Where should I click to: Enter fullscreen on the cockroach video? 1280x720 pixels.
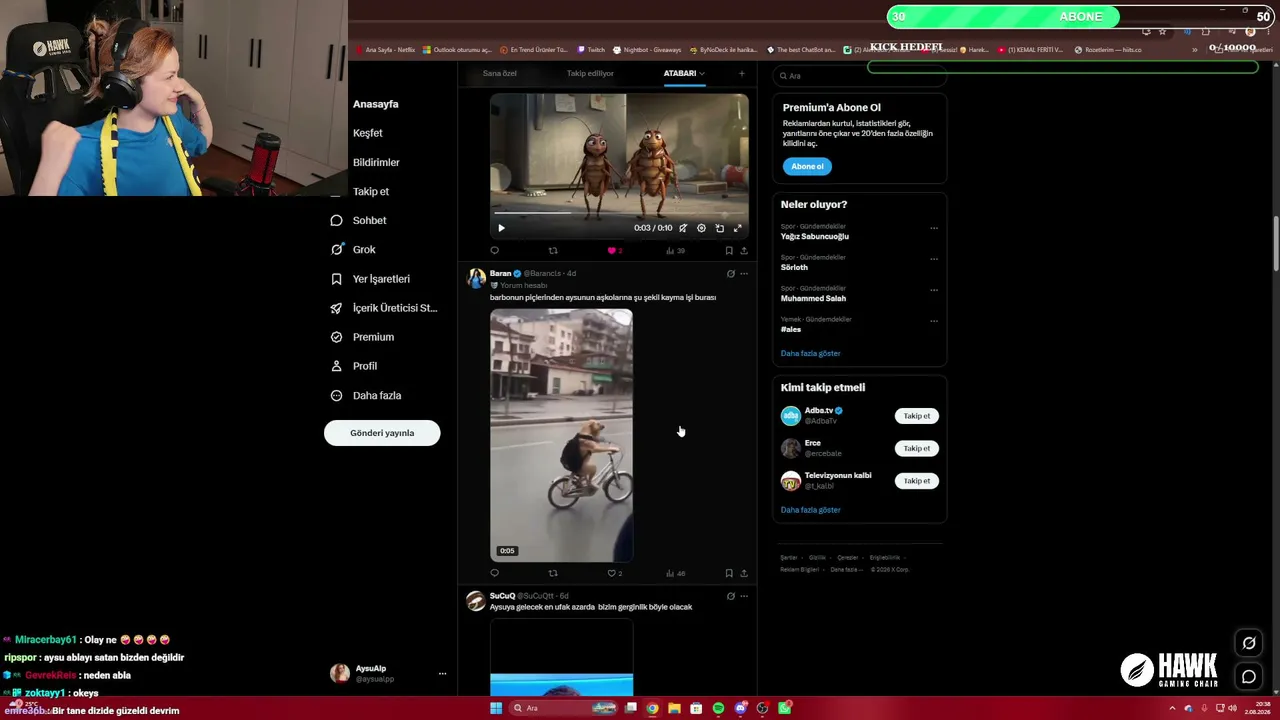(x=738, y=228)
